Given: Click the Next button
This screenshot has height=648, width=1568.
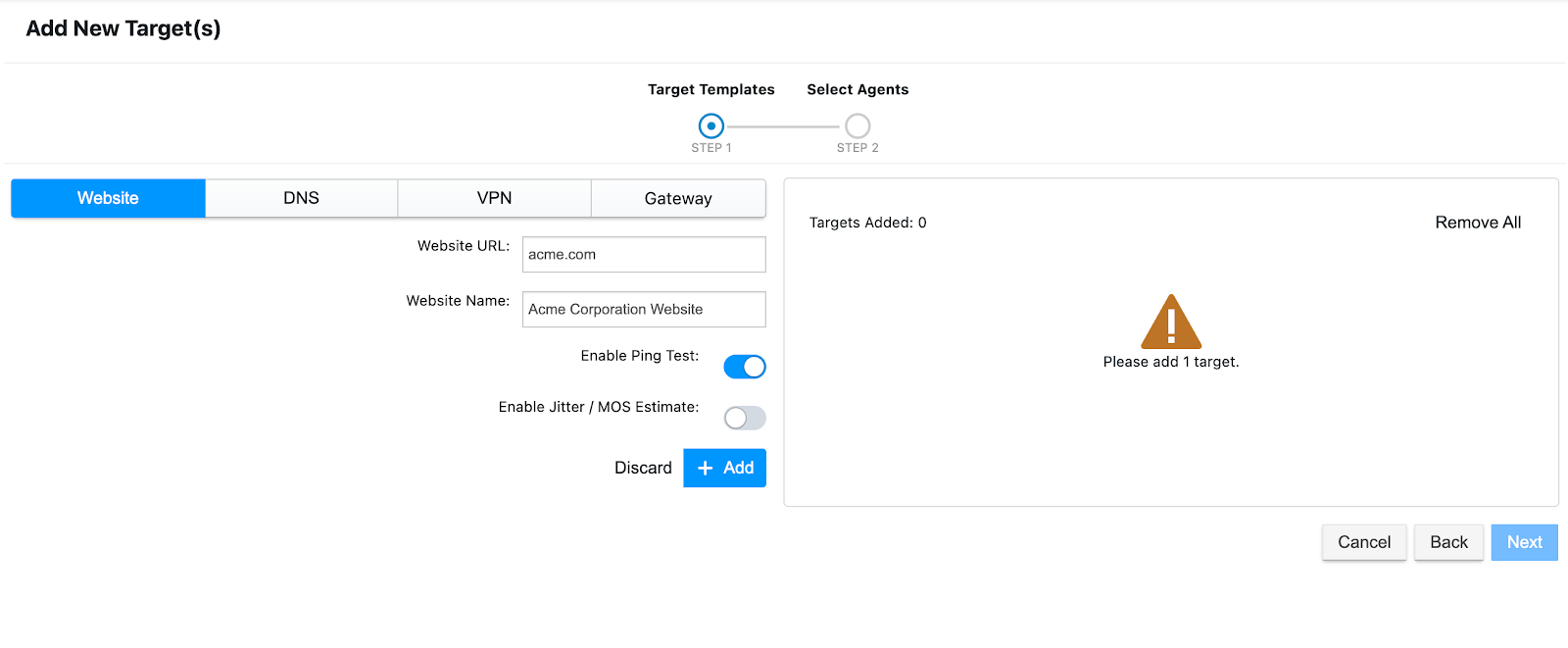Looking at the screenshot, I should point(1524,542).
